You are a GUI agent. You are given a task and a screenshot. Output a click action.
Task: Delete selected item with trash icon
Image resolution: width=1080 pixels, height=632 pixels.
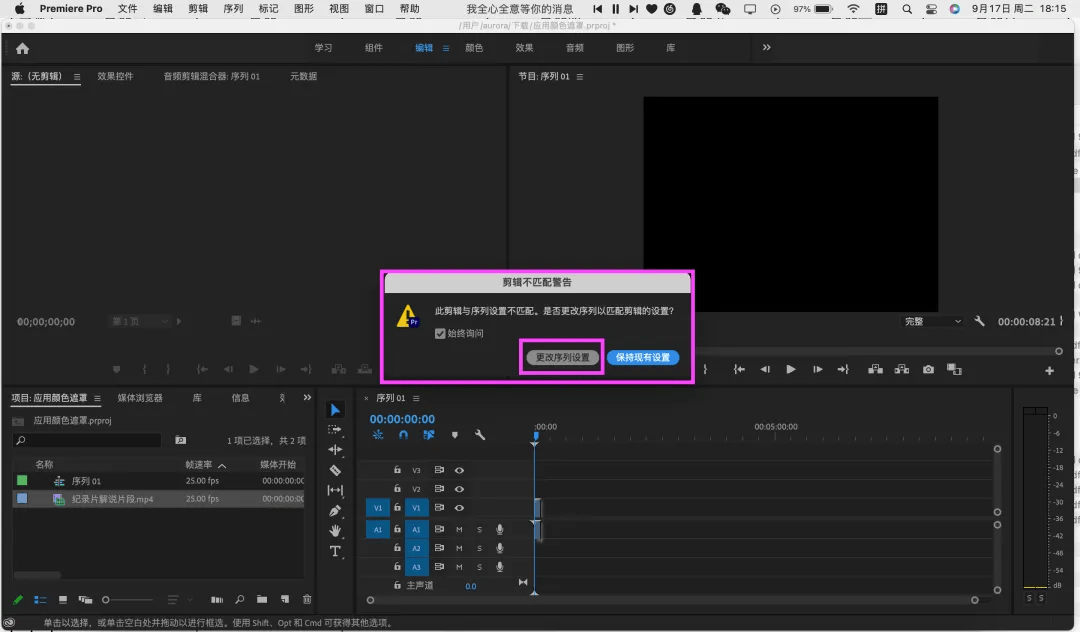click(307, 600)
